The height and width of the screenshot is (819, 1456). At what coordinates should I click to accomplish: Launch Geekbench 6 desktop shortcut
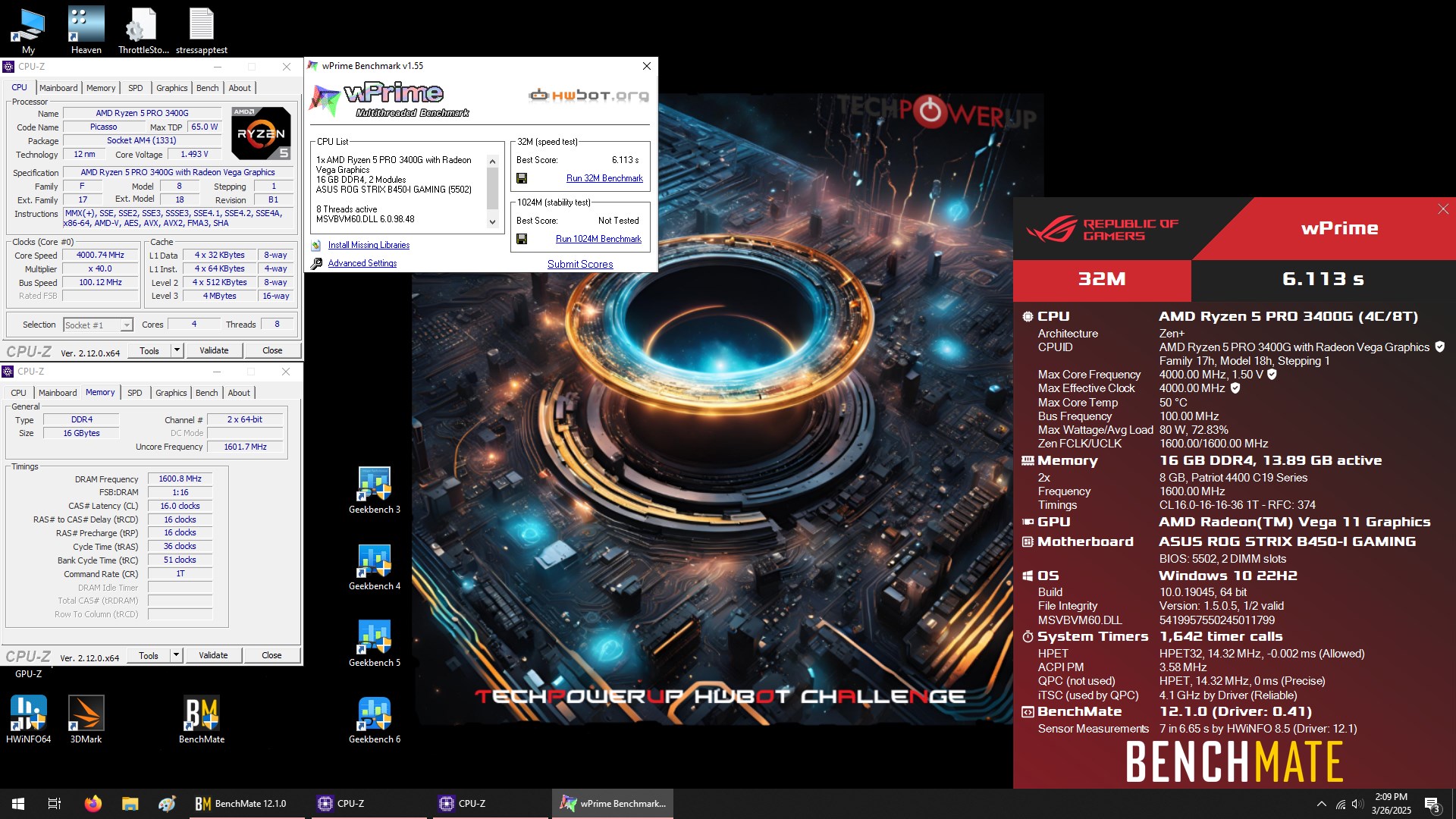[x=375, y=720]
